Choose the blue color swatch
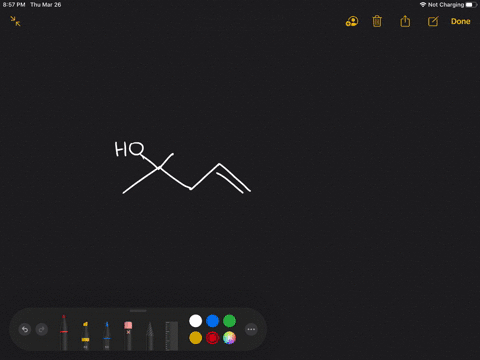This screenshot has height=360, width=480. tap(213, 321)
